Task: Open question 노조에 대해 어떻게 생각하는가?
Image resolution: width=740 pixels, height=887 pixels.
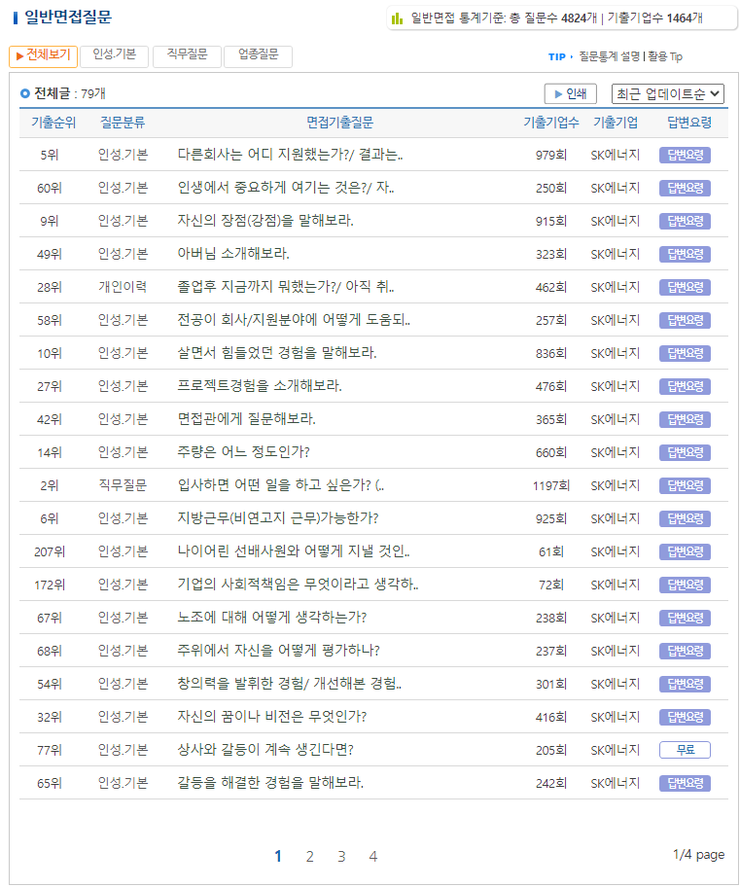Action: (271, 617)
